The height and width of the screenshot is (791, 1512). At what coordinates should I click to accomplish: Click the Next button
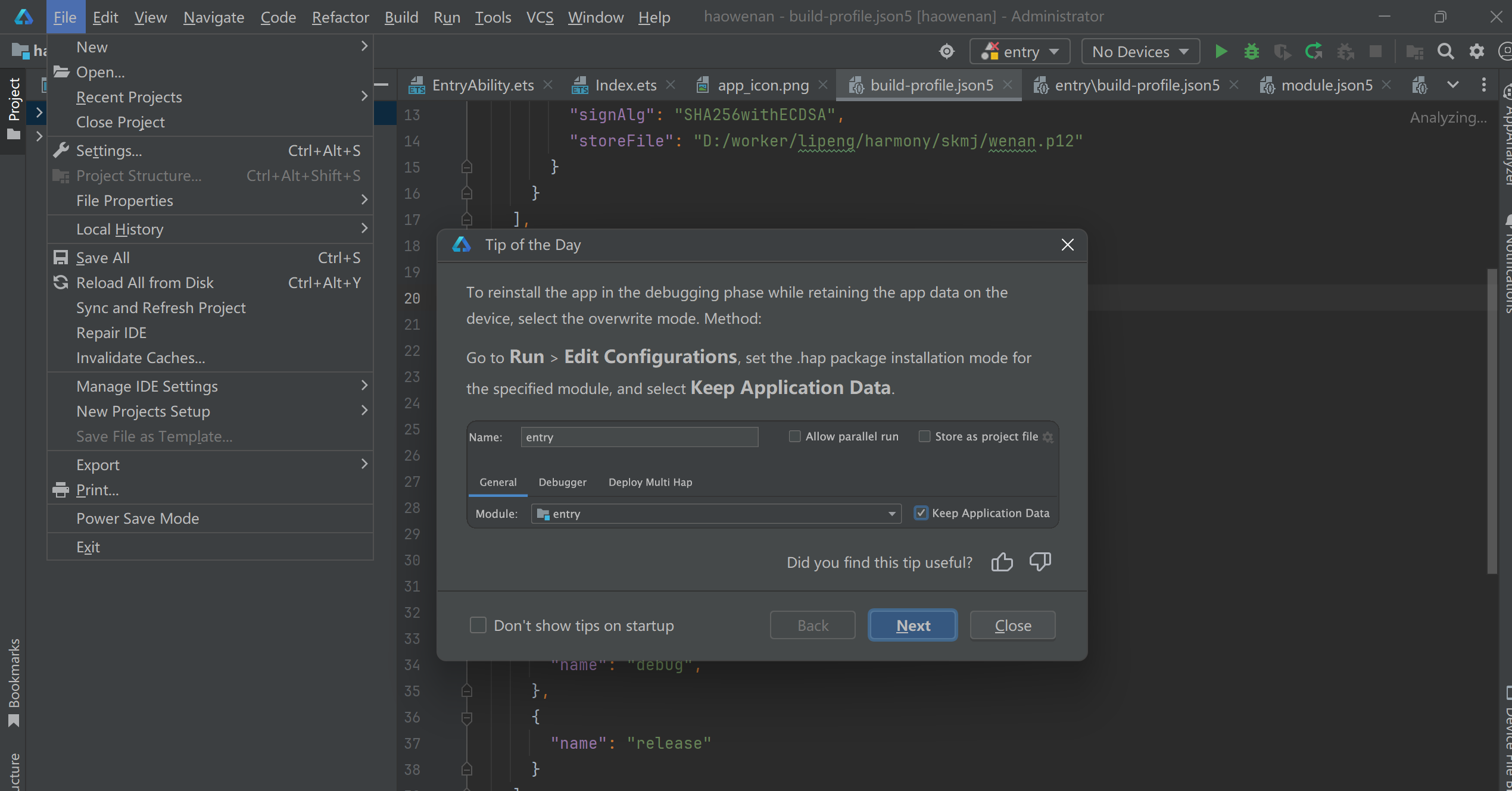pos(913,625)
